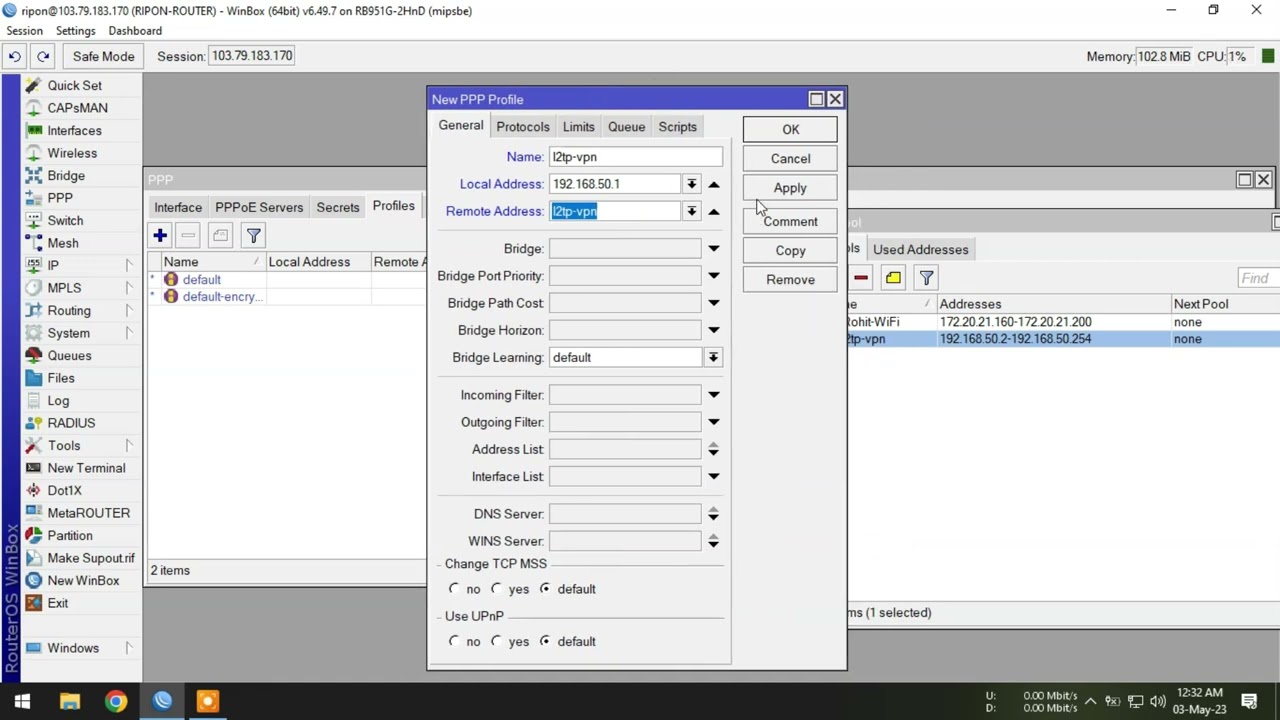Click the redo arrow in toolbar
Viewport: 1280px width, 720px height.
43,56
